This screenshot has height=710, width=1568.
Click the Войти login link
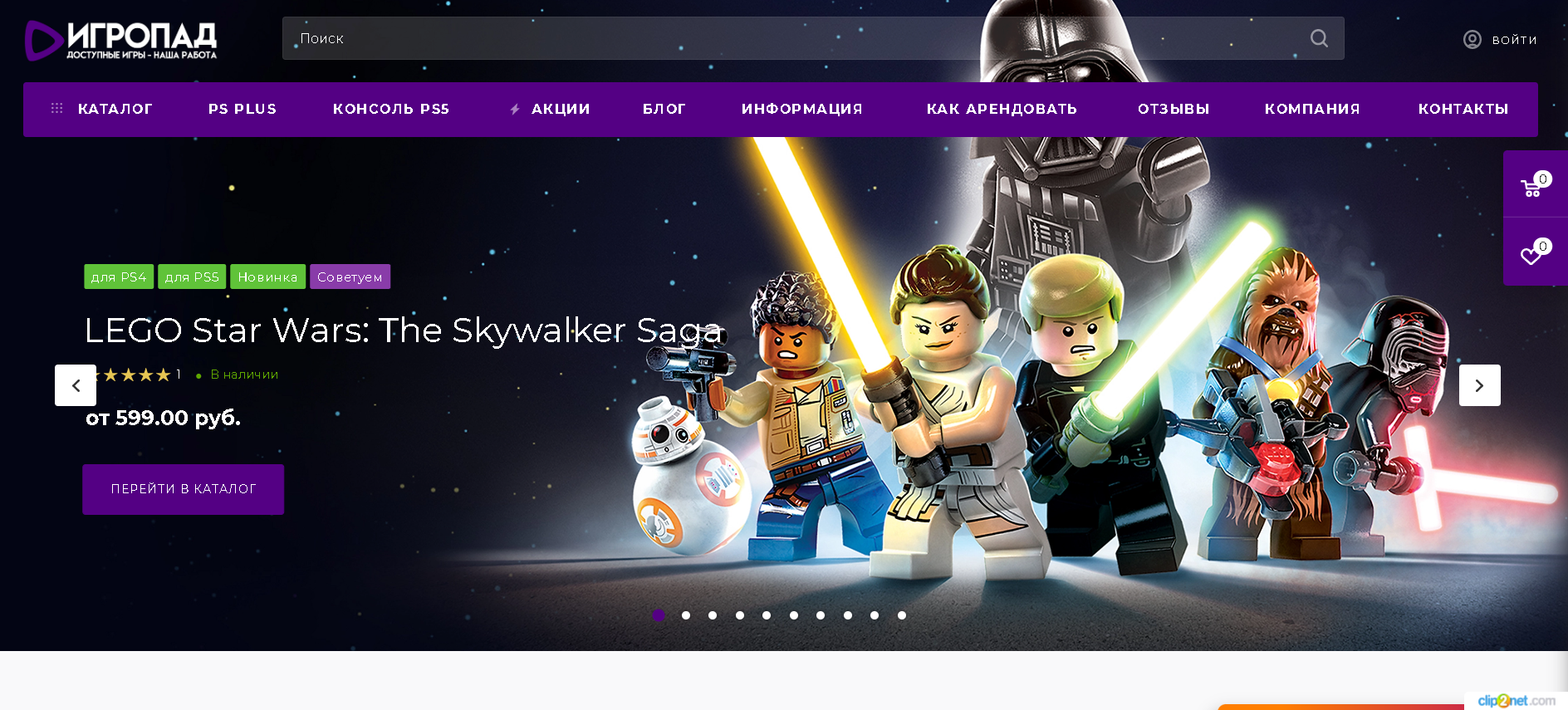pyautogui.click(x=1514, y=40)
